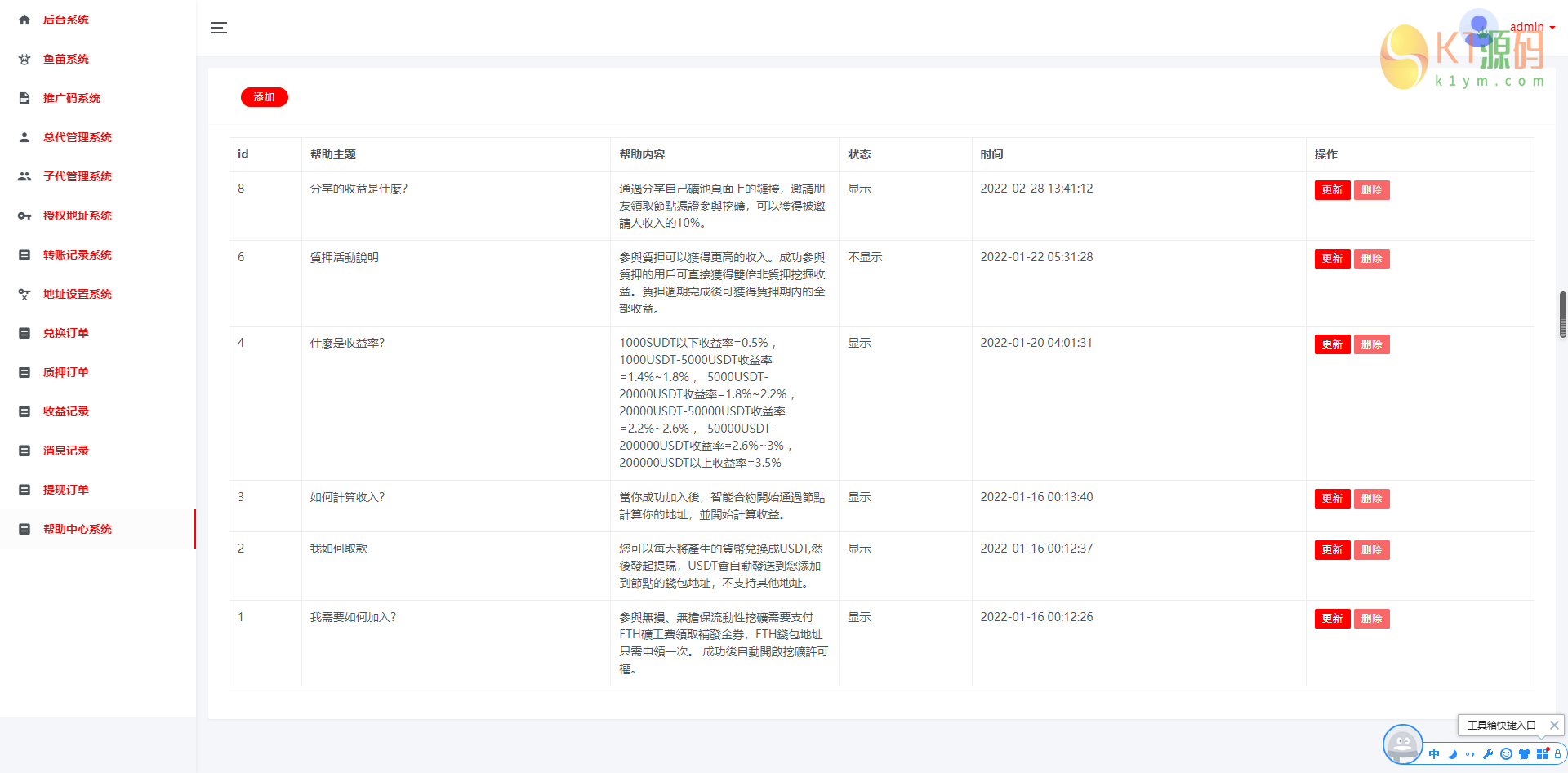1568x773 pixels.
Task: Click the group icon beside 子代管理系统
Action: pos(24,176)
